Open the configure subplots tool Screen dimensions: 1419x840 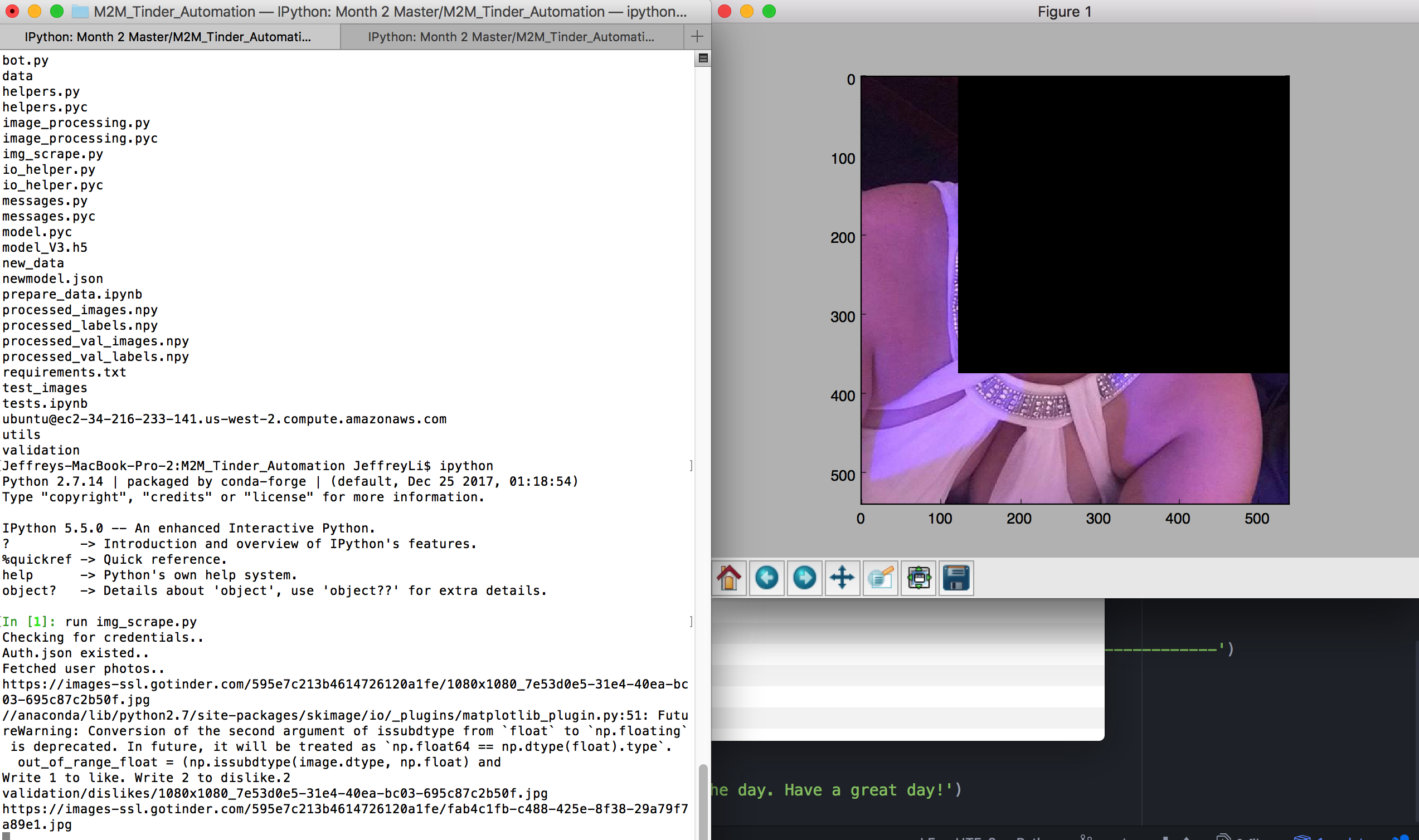point(919,578)
